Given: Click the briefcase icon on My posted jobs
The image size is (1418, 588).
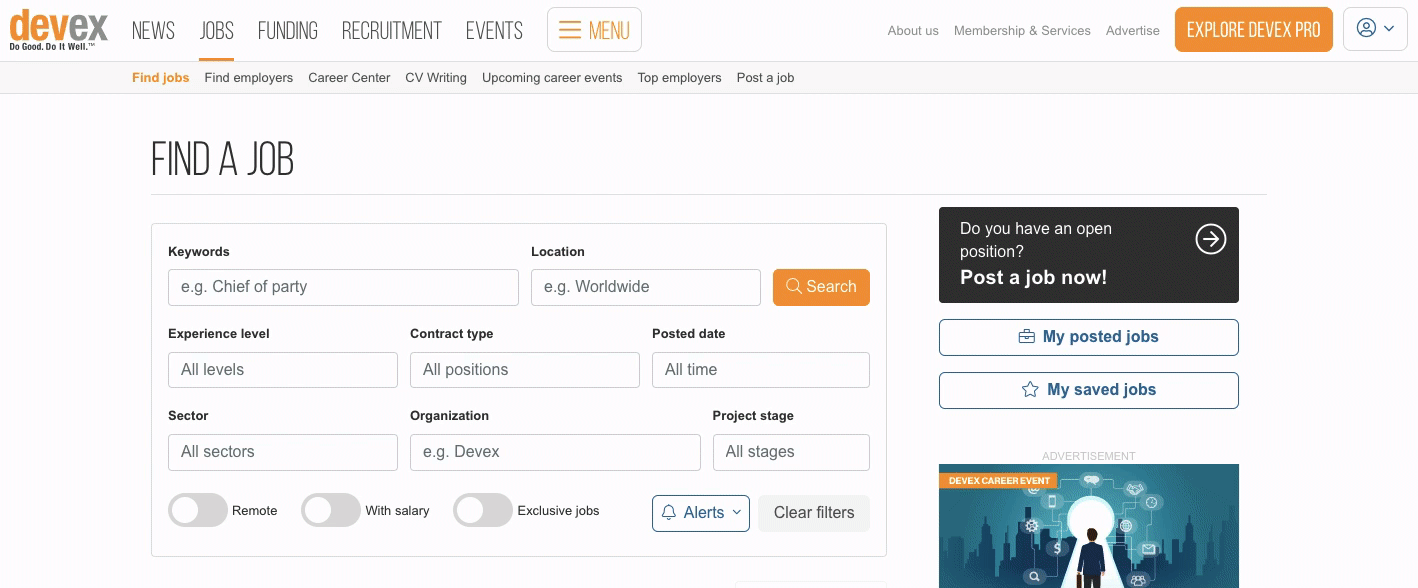Looking at the screenshot, I should coord(1026,337).
